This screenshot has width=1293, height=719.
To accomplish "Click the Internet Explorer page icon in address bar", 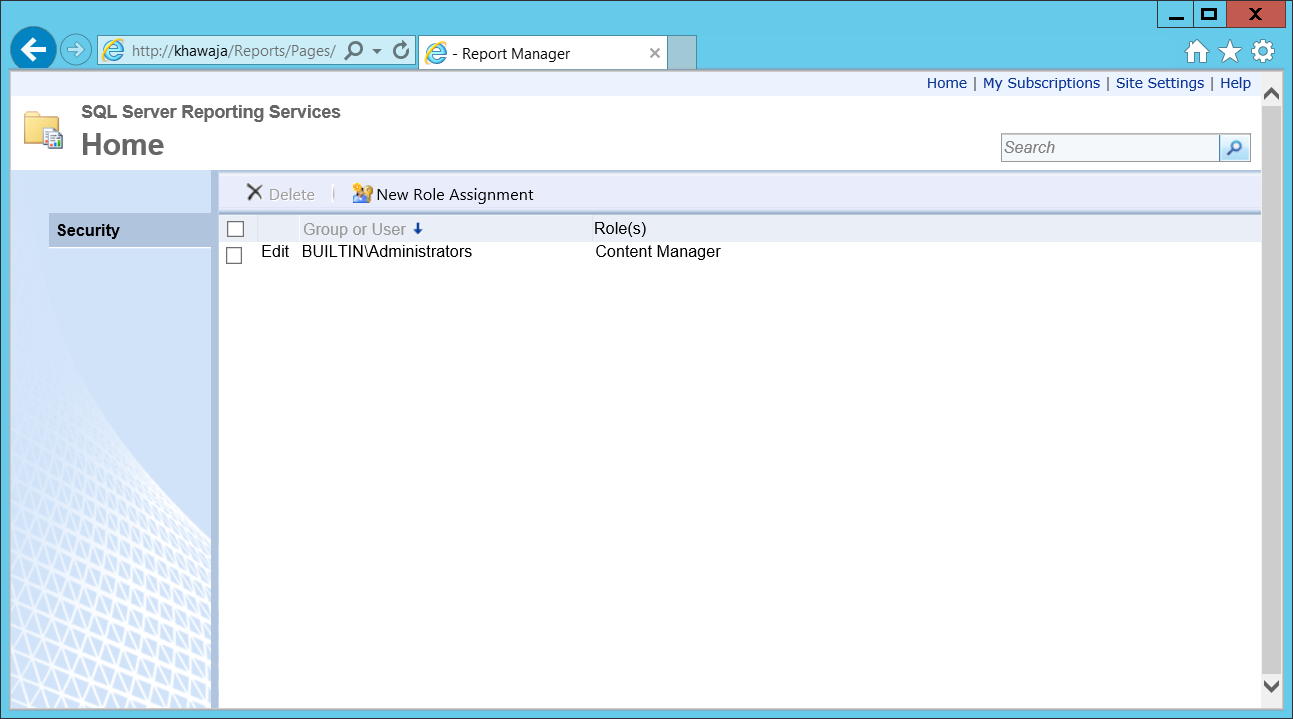I will 113,51.
